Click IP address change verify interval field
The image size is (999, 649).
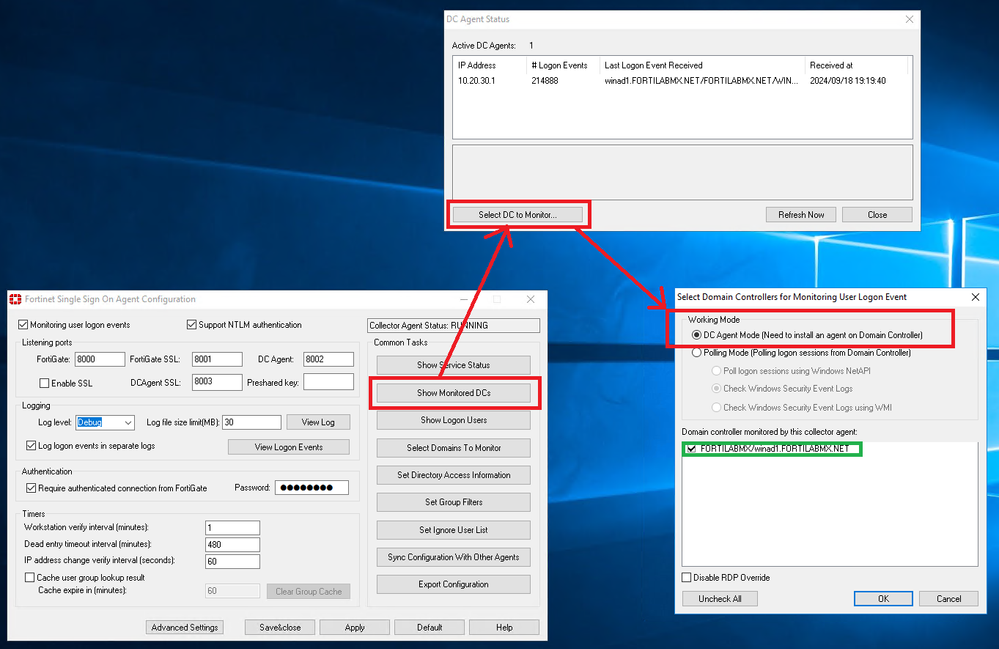tap(233, 561)
